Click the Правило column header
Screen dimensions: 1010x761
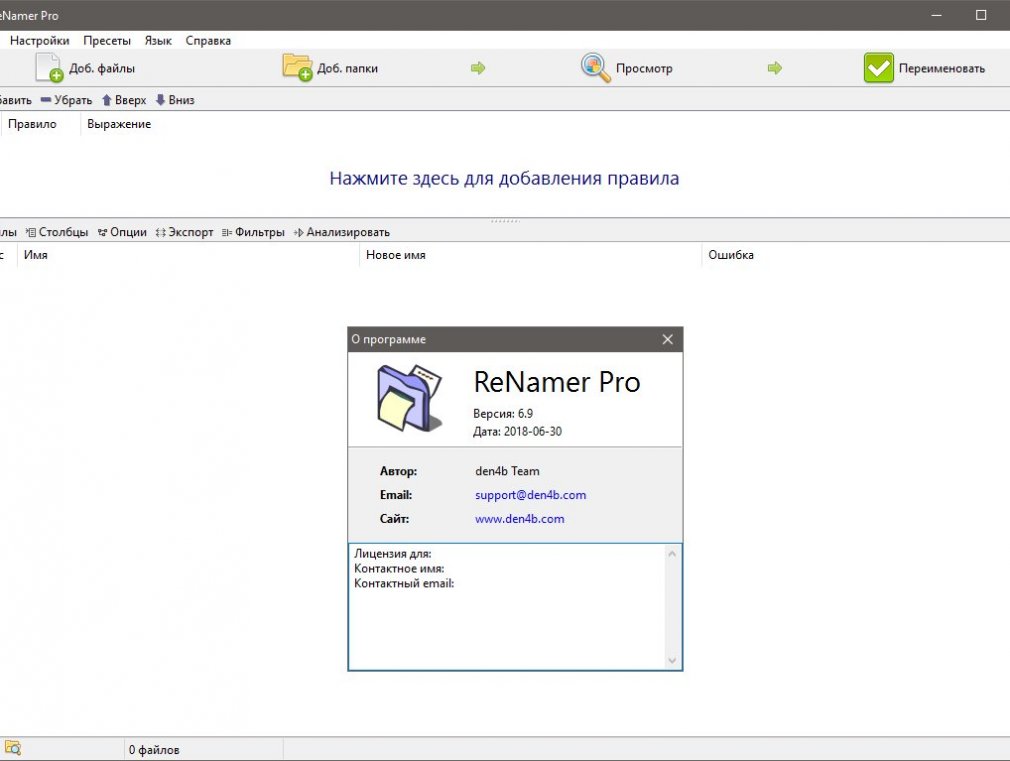point(32,124)
